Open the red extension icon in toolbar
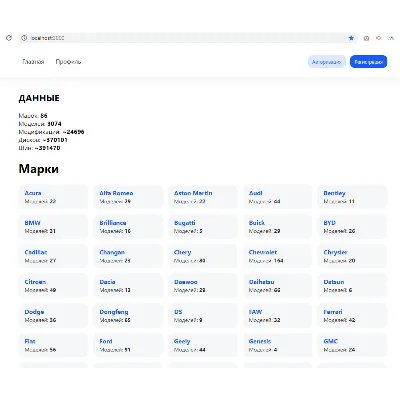Viewport: 400px width, 400px height. tap(379, 38)
